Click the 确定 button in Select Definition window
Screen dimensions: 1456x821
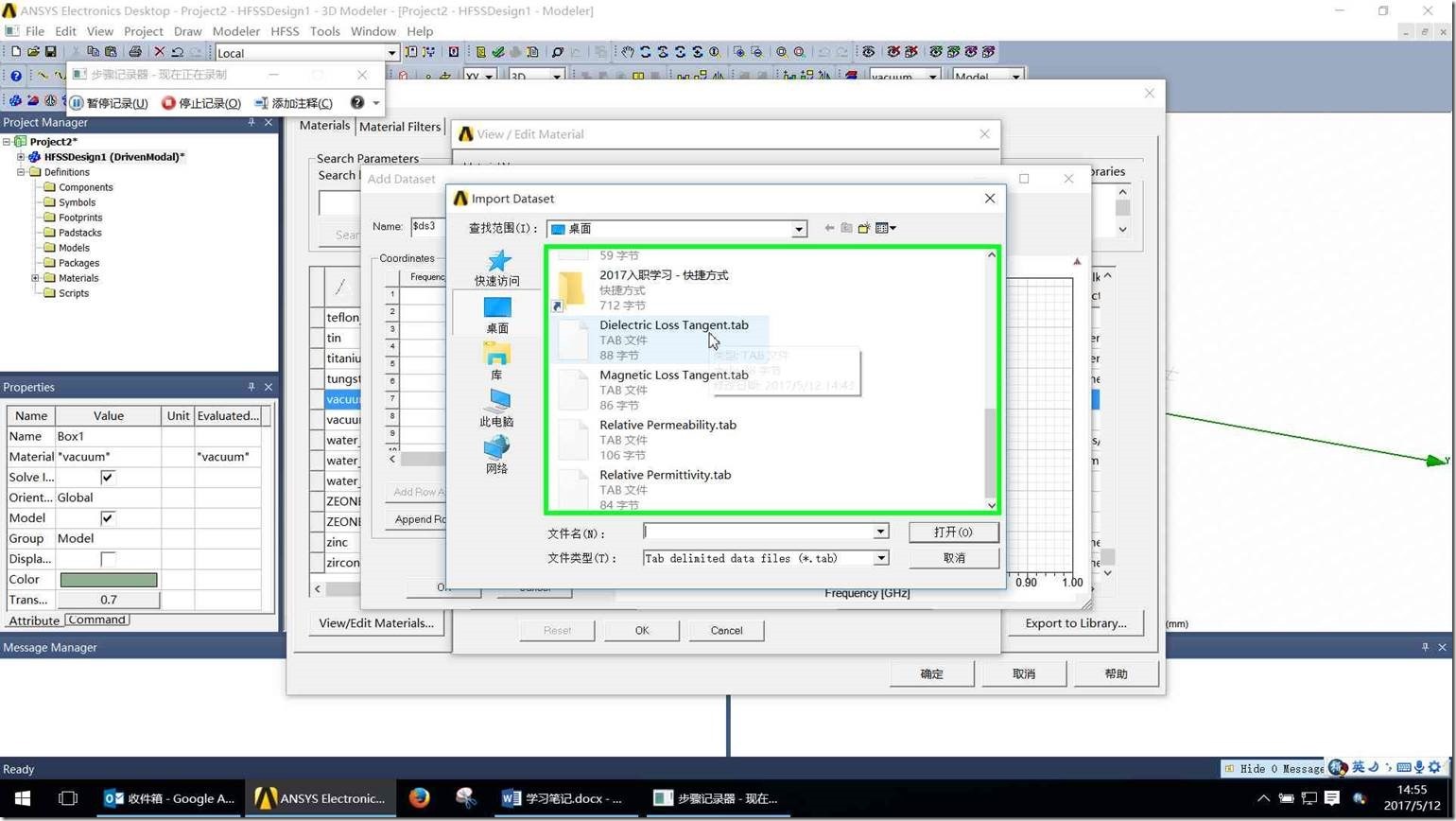[931, 673]
